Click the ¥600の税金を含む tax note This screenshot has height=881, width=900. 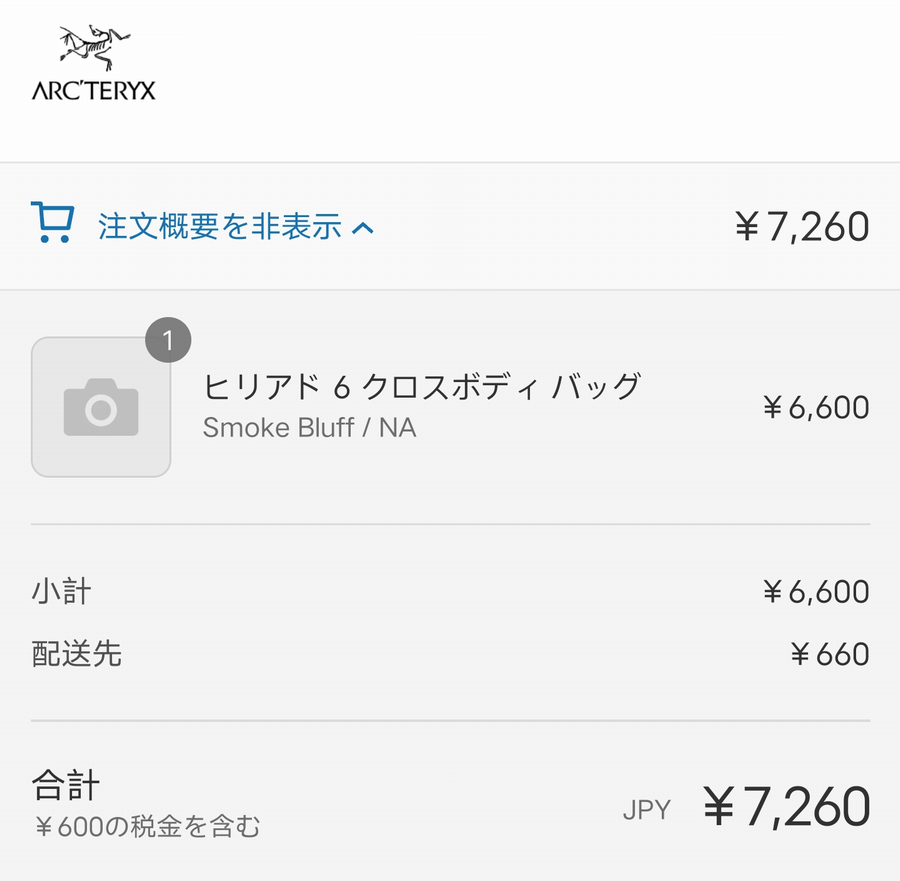pyautogui.click(x=146, y=827)
